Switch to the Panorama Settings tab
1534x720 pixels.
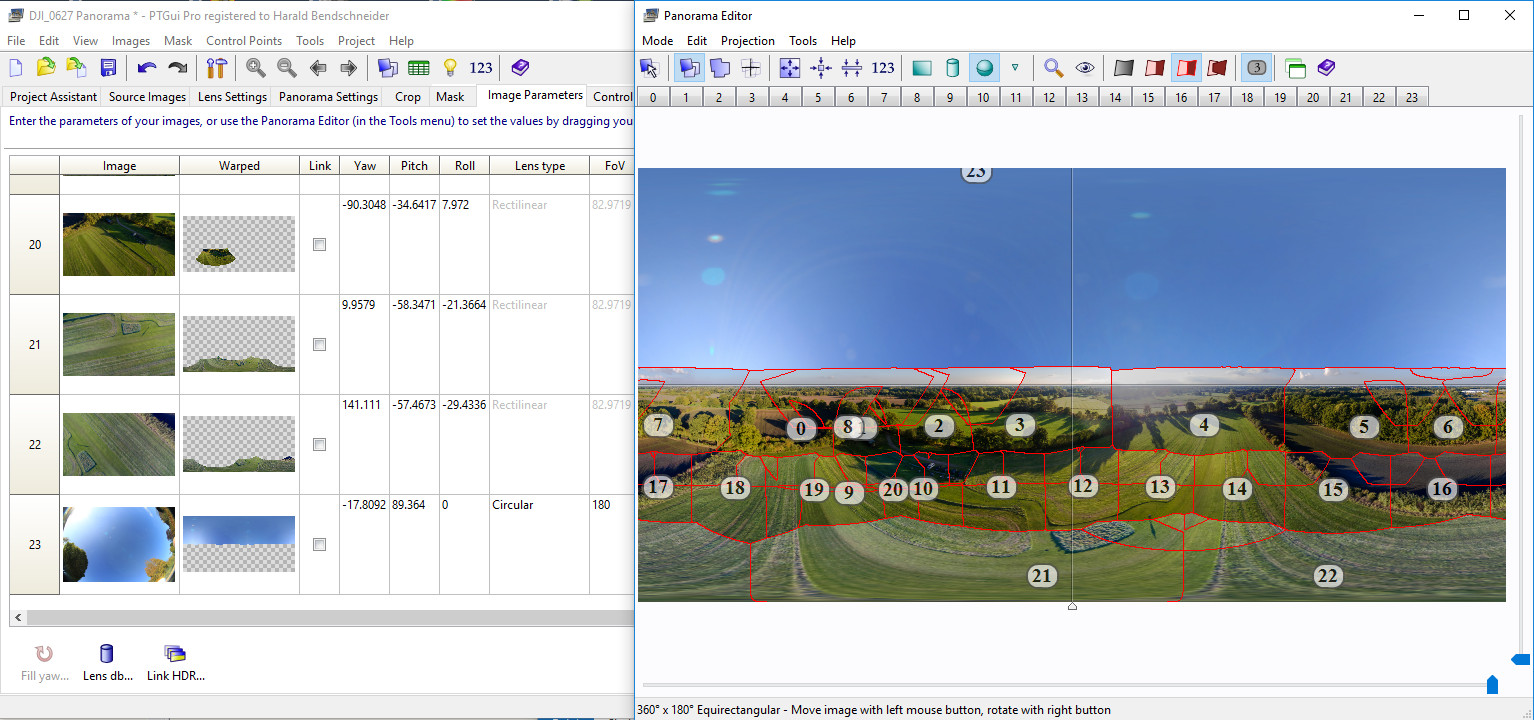tap(328, 97)
